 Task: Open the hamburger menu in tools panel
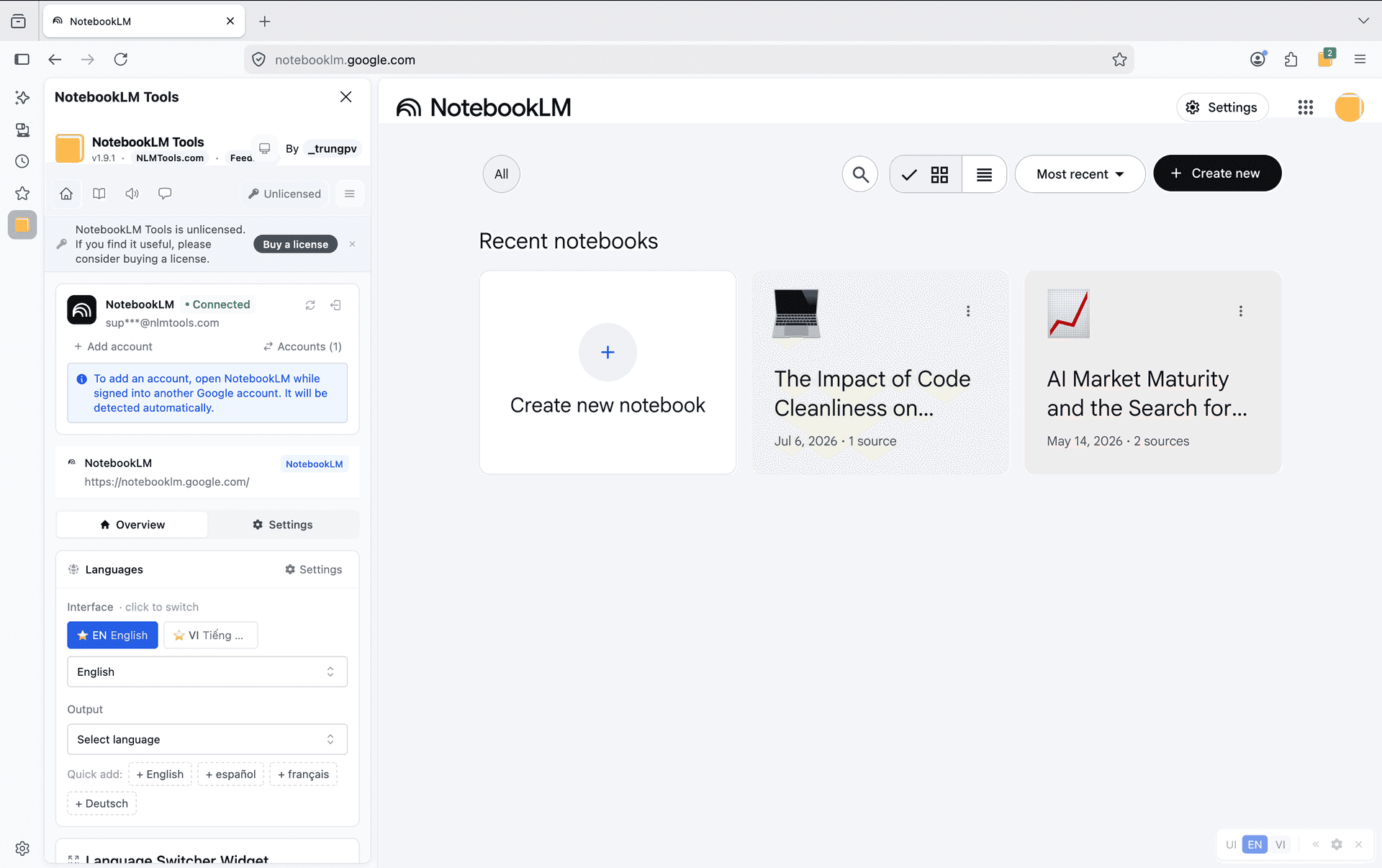[x=349, y=194]
